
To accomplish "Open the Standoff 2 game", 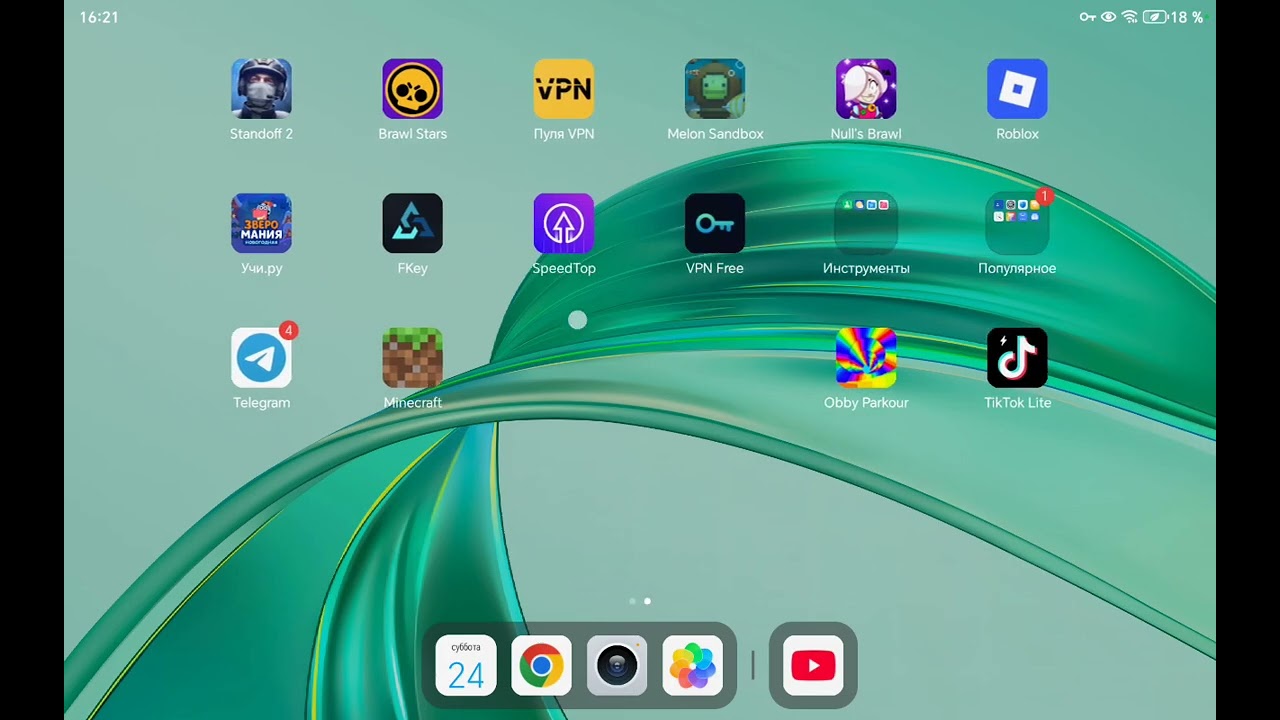I will (x=261, y=89).
